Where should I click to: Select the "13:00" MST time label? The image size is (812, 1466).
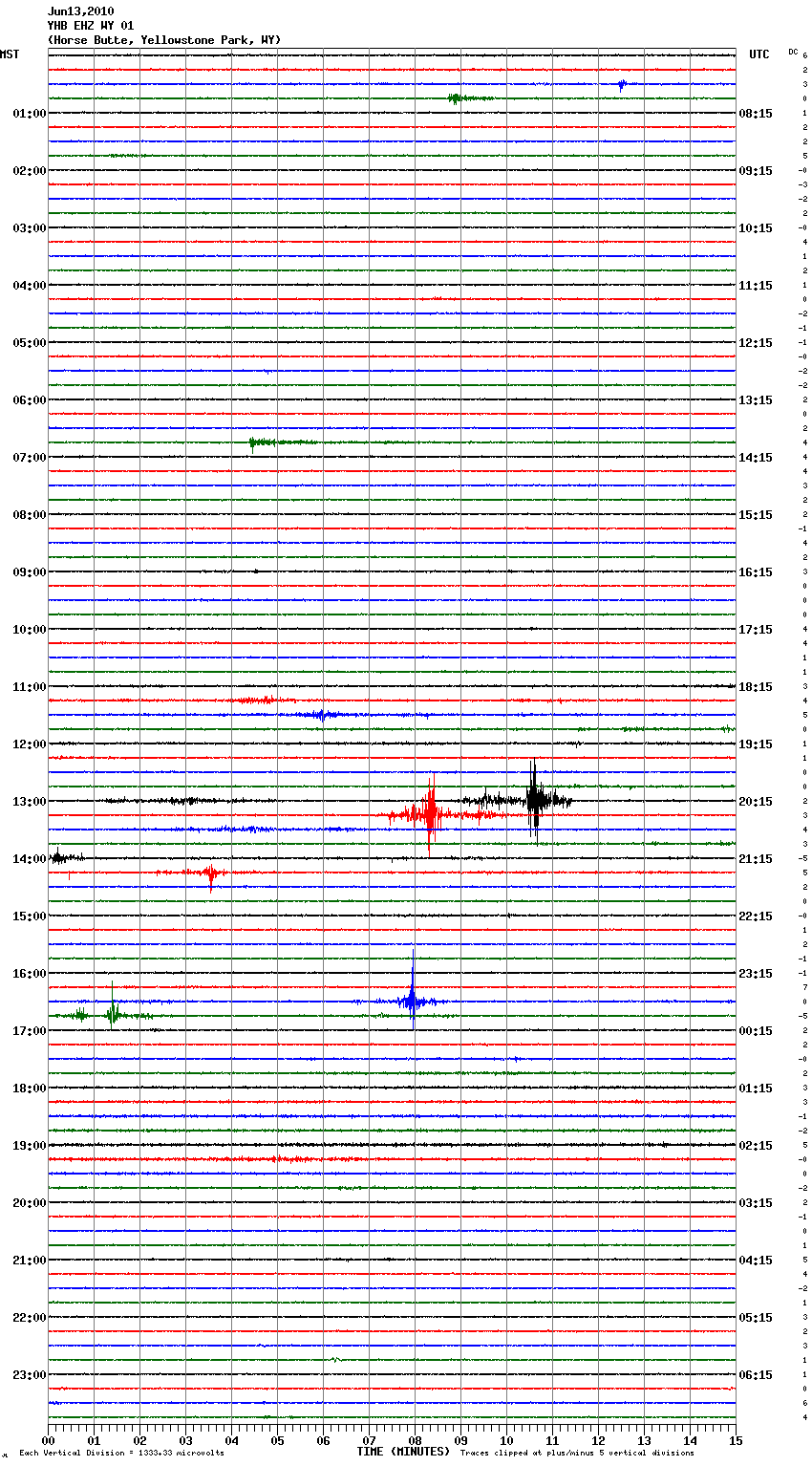coord(30,802)
